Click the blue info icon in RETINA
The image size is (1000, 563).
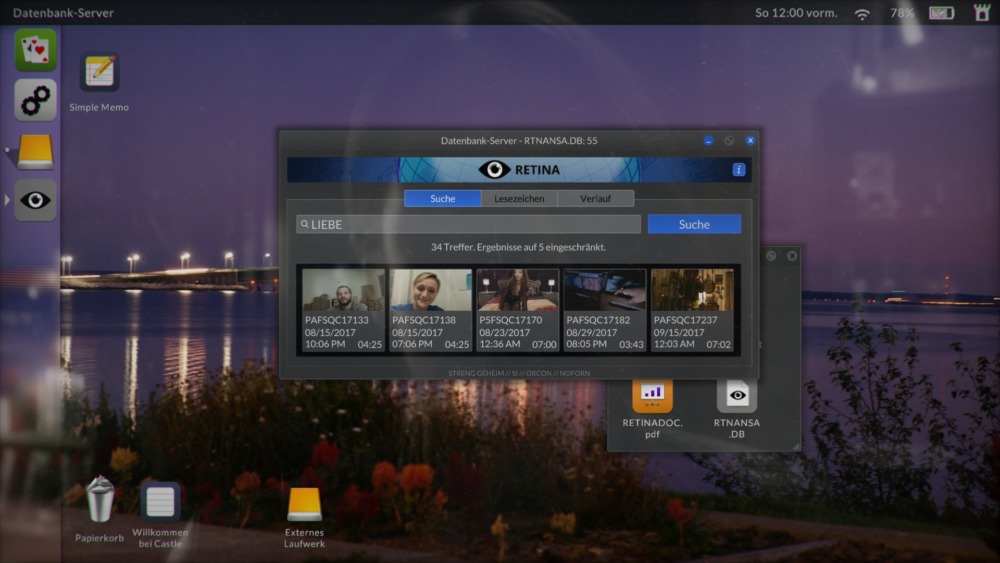pyautogui.click(x=739, y=170)
